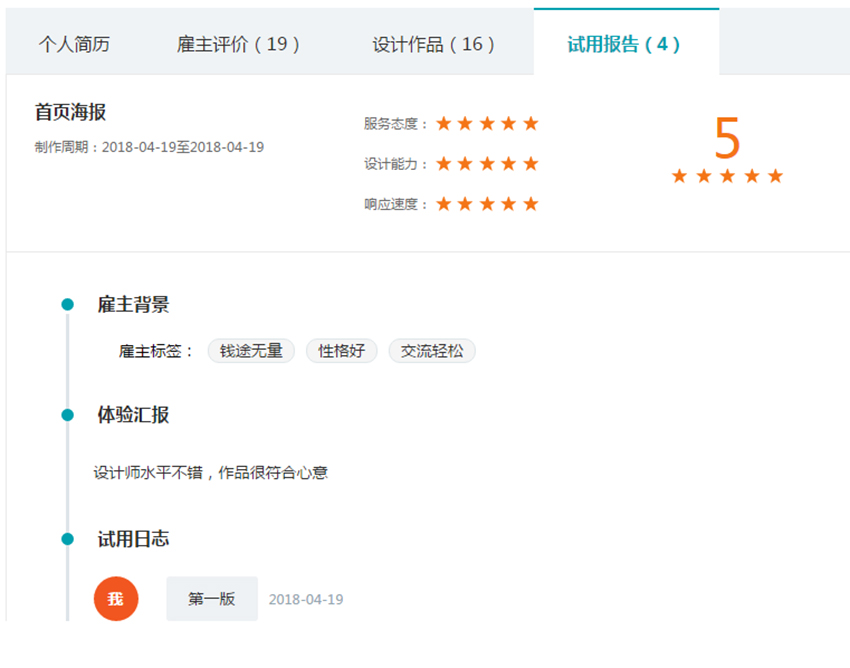Click the timeline dot beside 体验汇报
Viewport: 850px width, 668px height.
coord(67,415)
